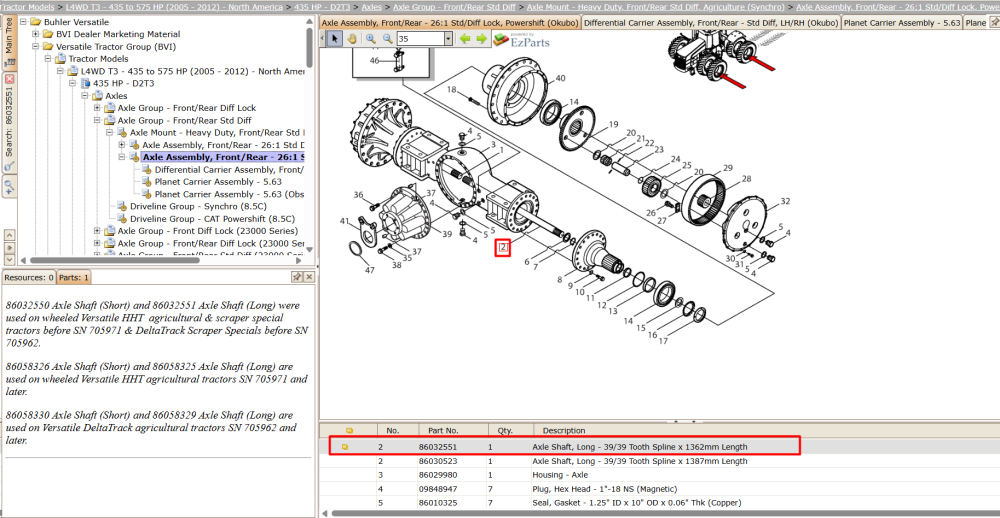Click breadcrumb Axle Group - Front/Rear Std Diff
Screen dimensions: 1000x518
(x=453, y=7)
